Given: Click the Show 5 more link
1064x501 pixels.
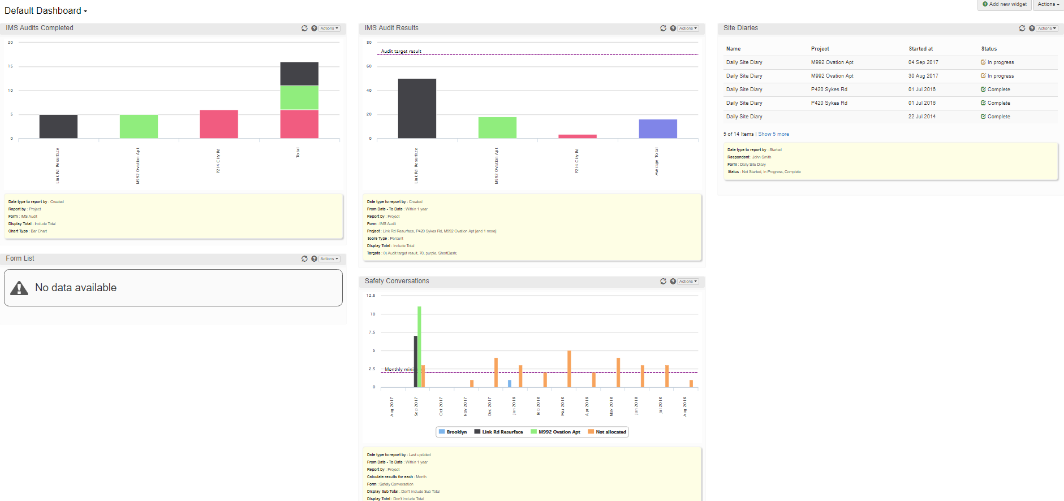Looking at the screenshot, I should coord(774,133).
